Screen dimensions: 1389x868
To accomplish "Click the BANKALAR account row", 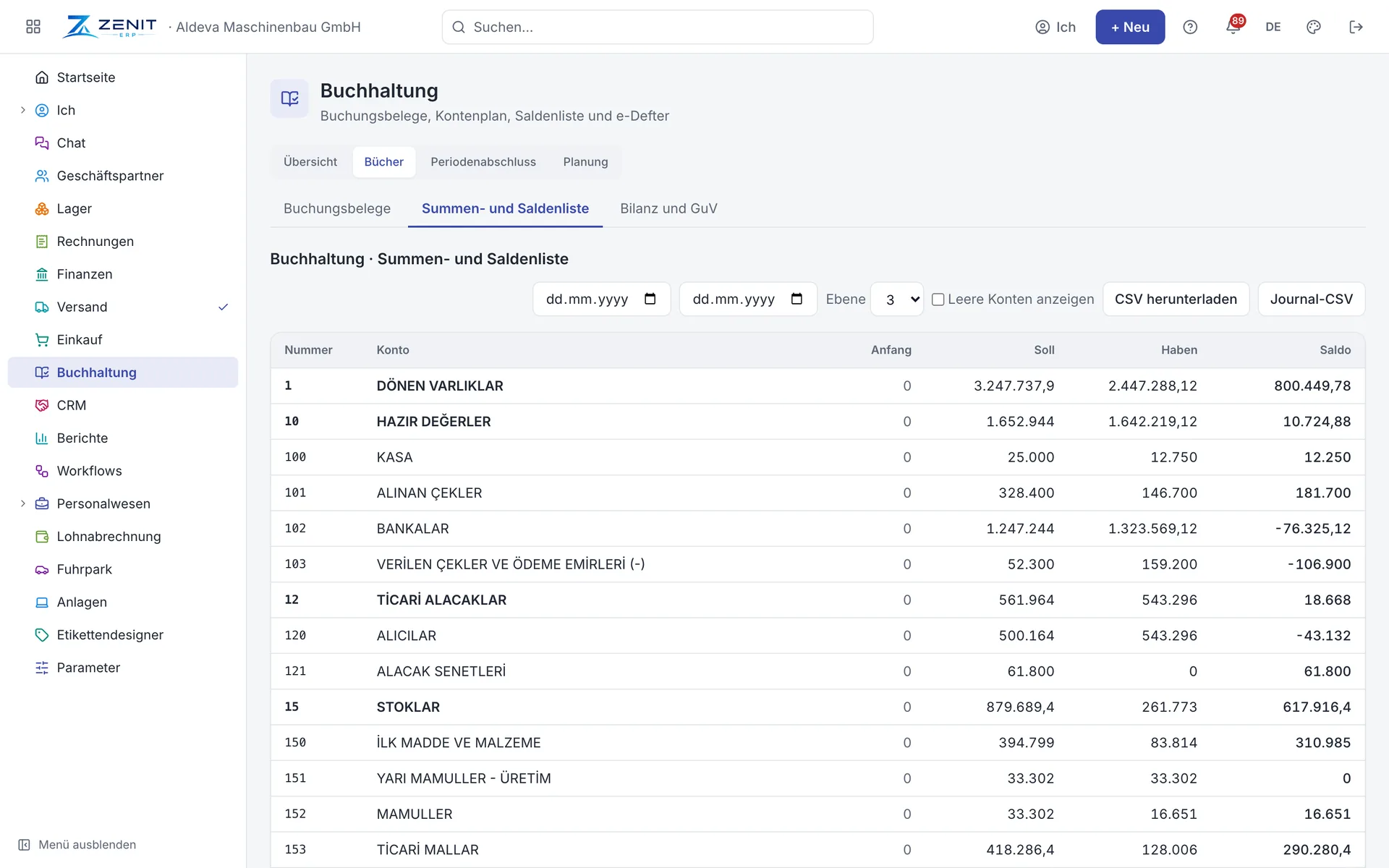I will [817, 529].
